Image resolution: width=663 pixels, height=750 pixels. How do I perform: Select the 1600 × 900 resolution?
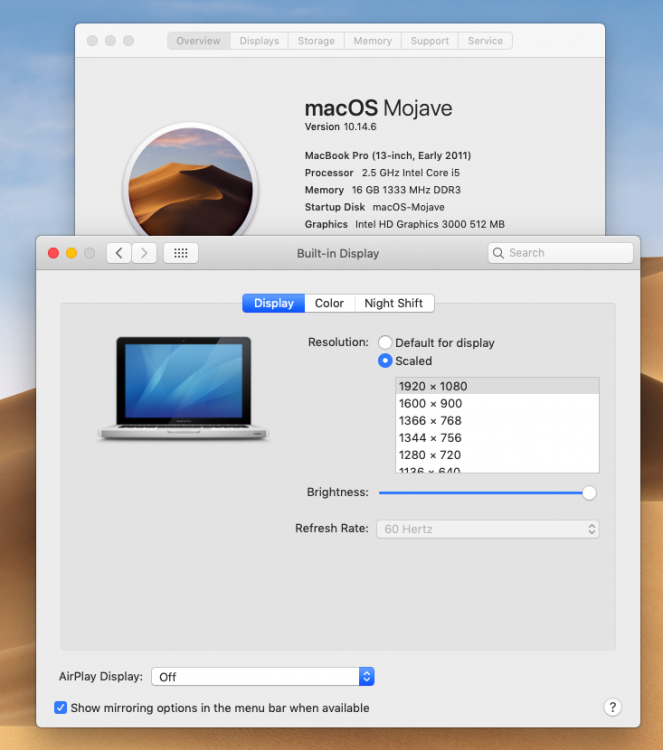tap(497, 403)
